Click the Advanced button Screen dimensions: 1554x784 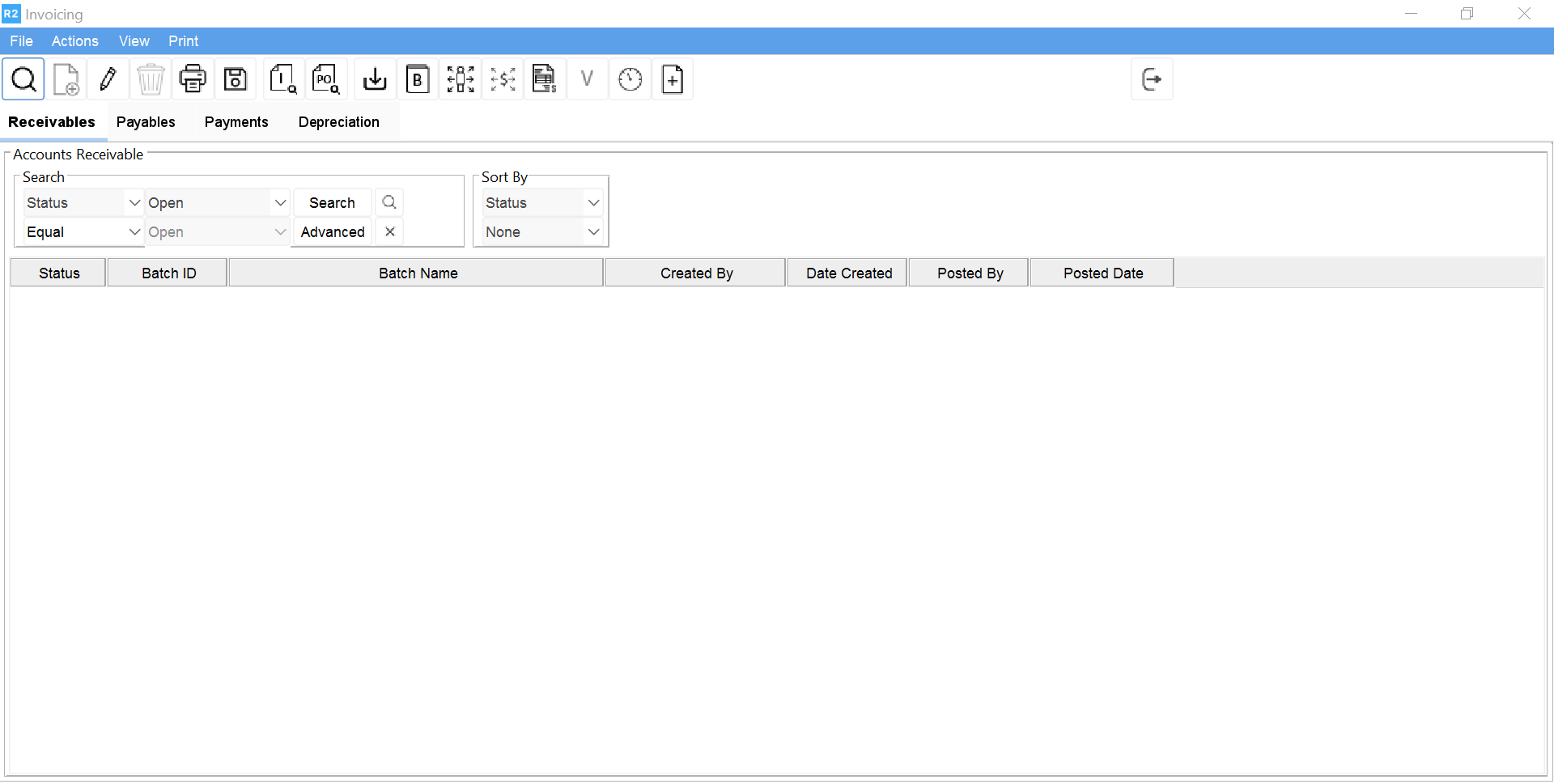point(333,232)
